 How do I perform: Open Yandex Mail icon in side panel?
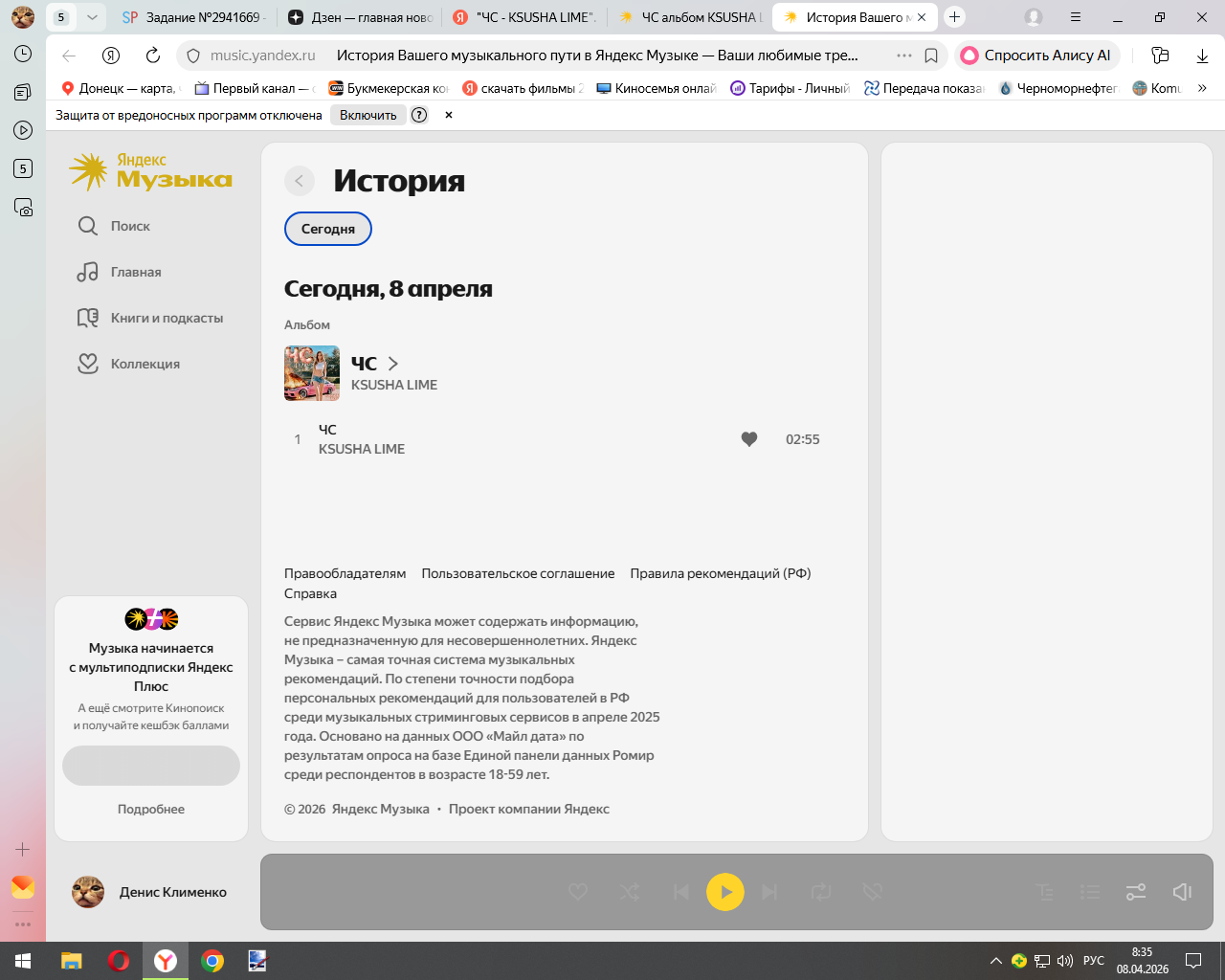pos(23,887)
